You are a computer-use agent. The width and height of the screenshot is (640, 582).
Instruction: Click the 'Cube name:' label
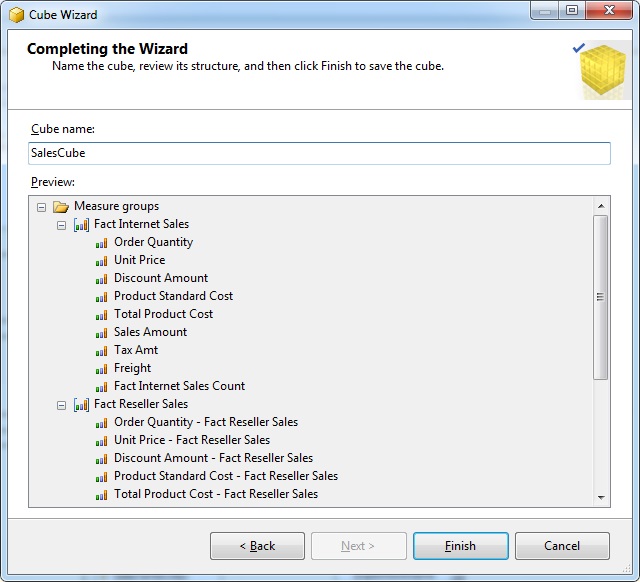pyautogui.click(x=63, y=129)
